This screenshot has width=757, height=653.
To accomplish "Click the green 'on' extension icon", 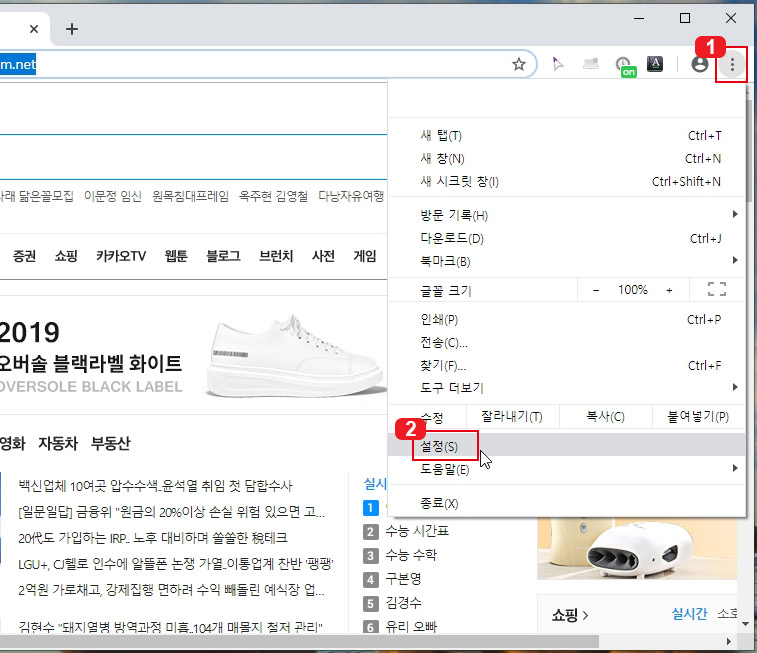I will click(x=625, y=67).
